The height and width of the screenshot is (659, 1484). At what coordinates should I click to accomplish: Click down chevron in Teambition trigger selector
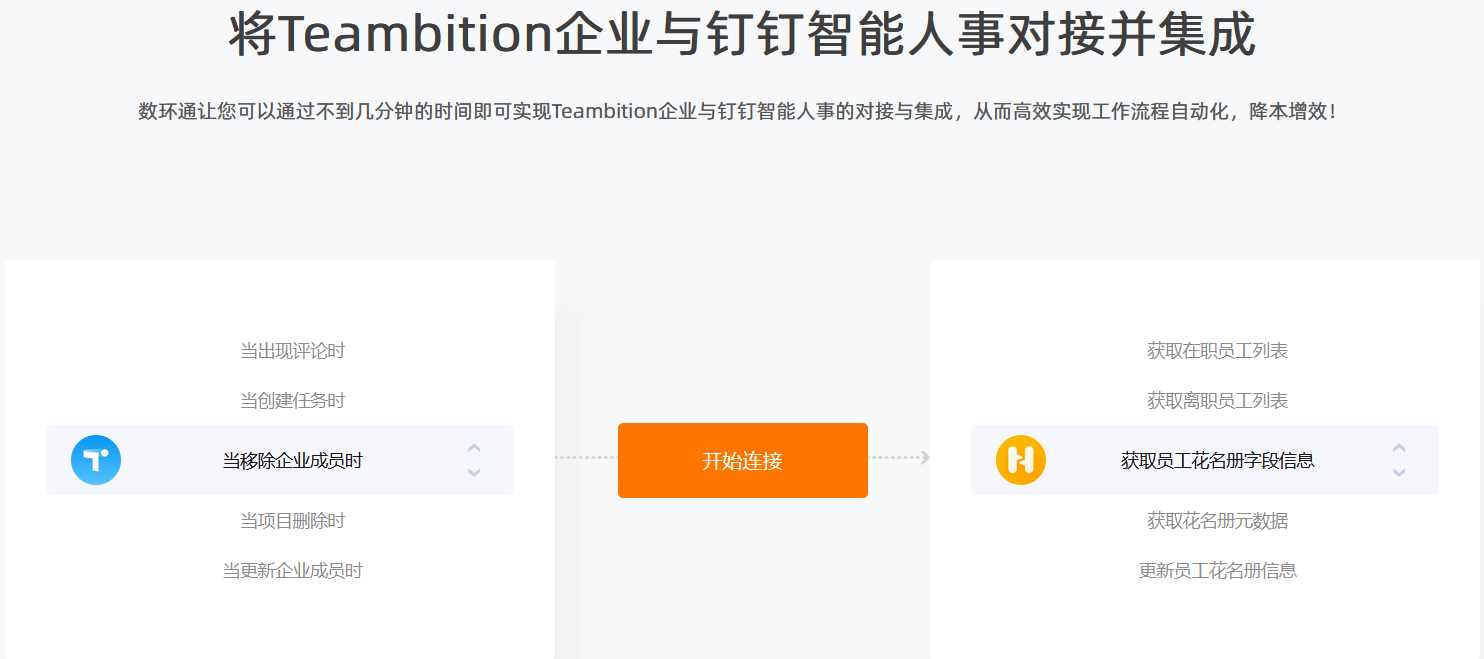pos(474,472)
